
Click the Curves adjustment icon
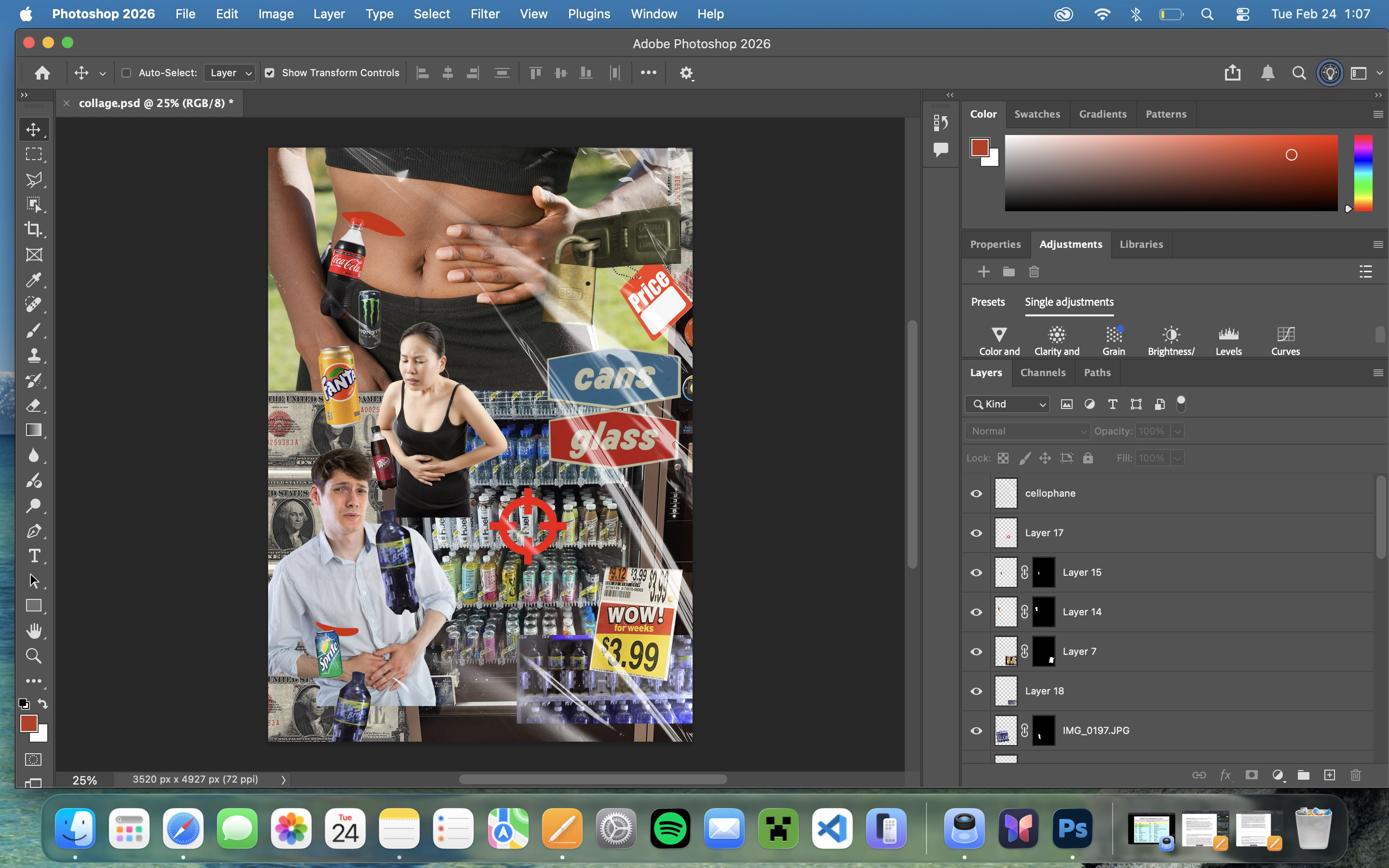[1285, 335]
